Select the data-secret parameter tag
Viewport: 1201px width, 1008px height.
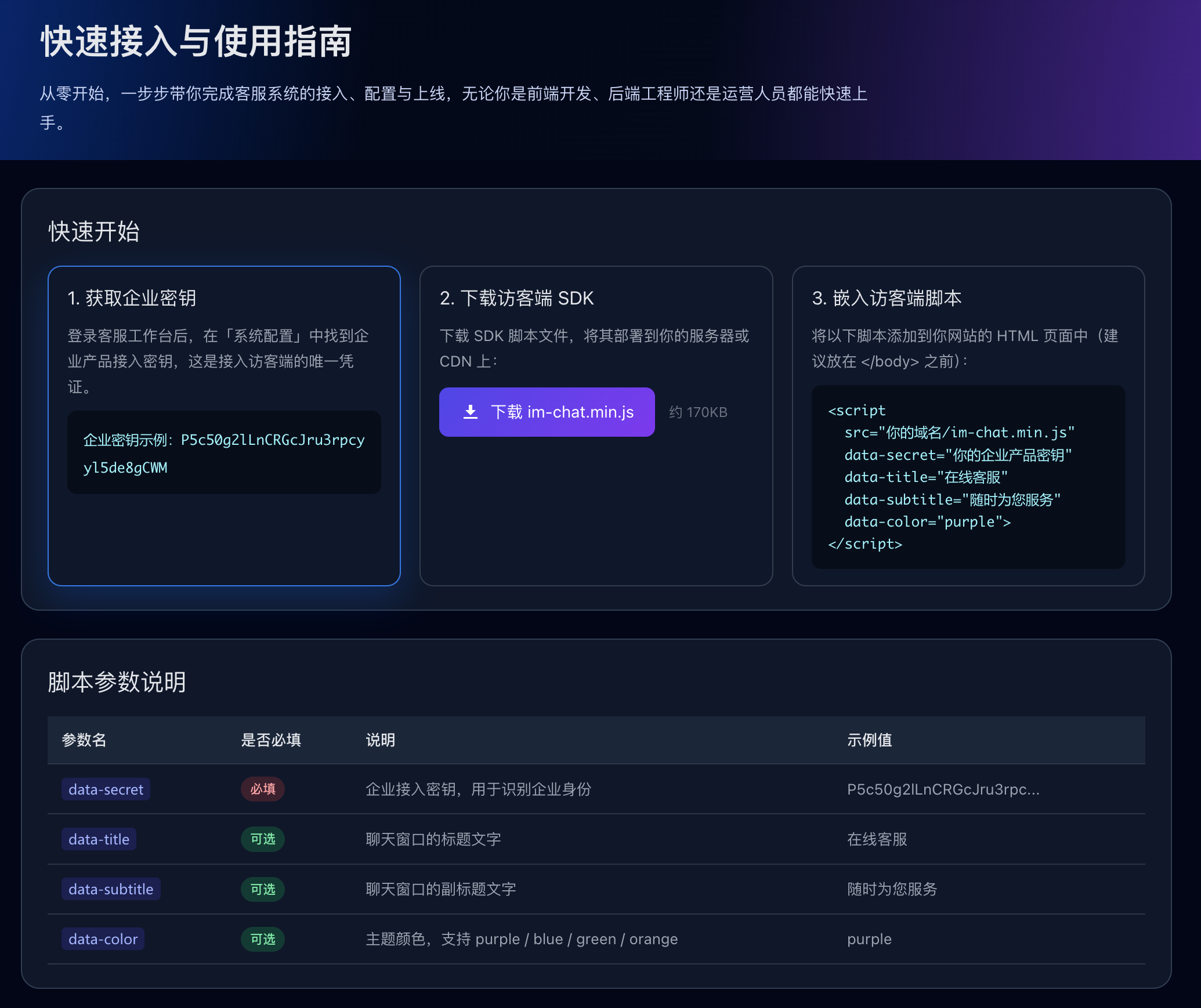pyautogui.click(x=106, y=789)
